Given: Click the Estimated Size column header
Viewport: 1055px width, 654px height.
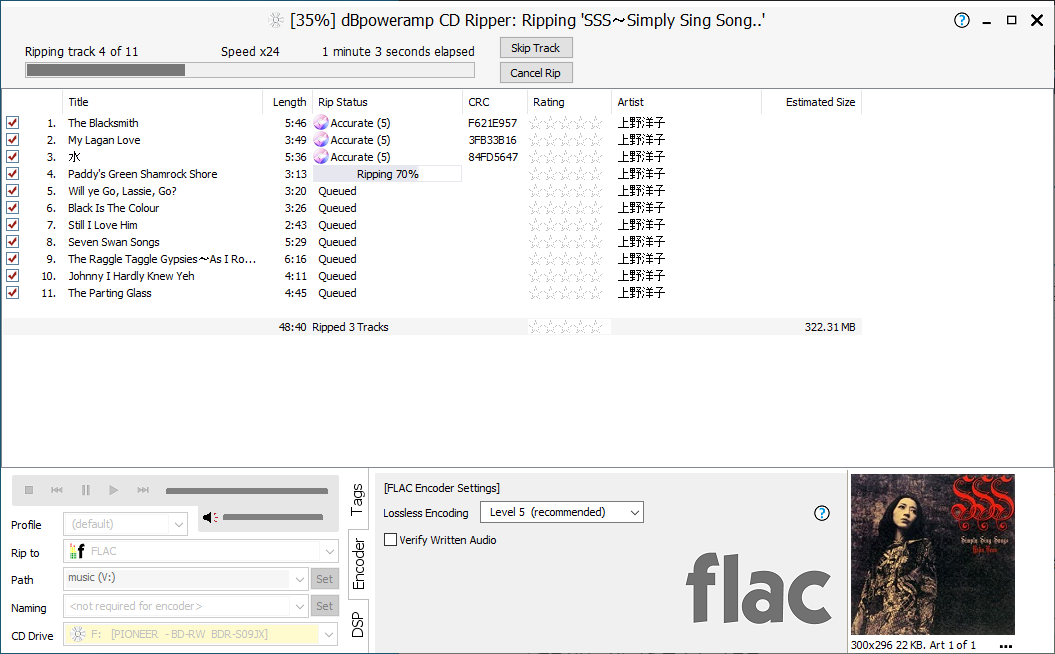Looking at the screenshot, I should pos(811,102).
